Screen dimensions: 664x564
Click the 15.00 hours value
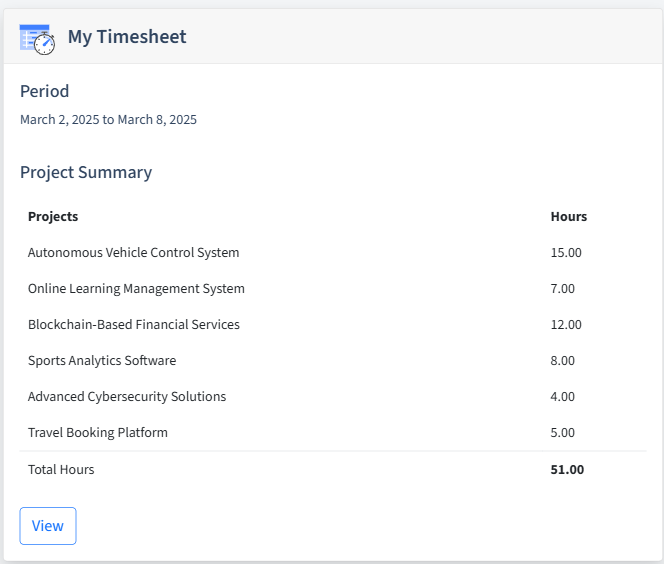pyautogui.click(x=566, y=252)
